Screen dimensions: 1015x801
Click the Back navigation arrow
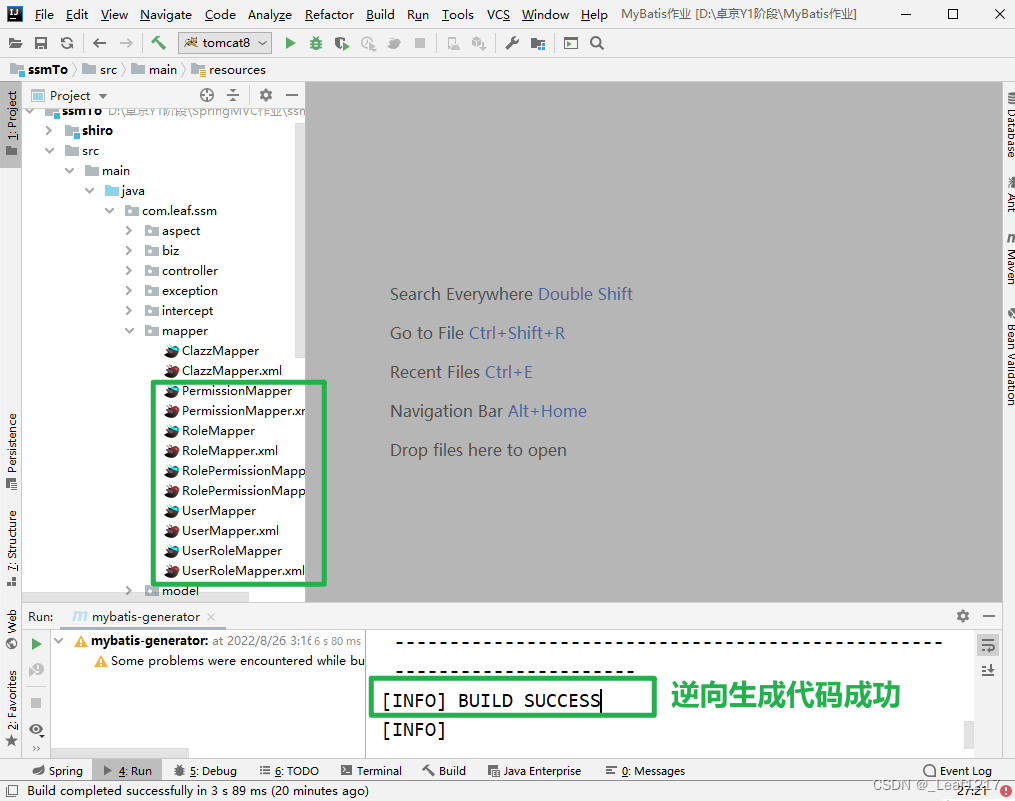coord(99,43)
